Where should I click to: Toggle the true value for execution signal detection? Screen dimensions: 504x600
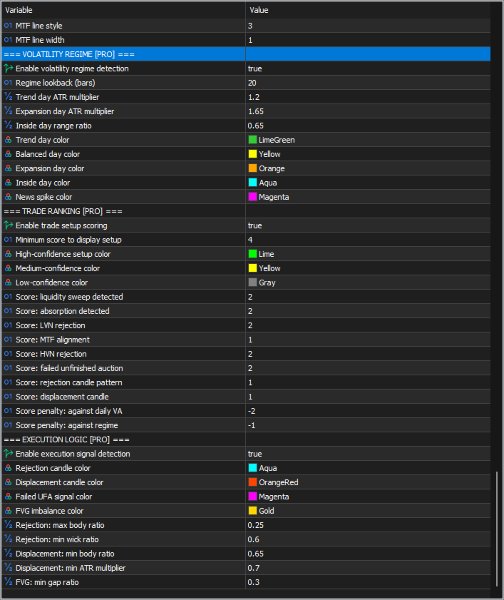[x=255, y=454]
